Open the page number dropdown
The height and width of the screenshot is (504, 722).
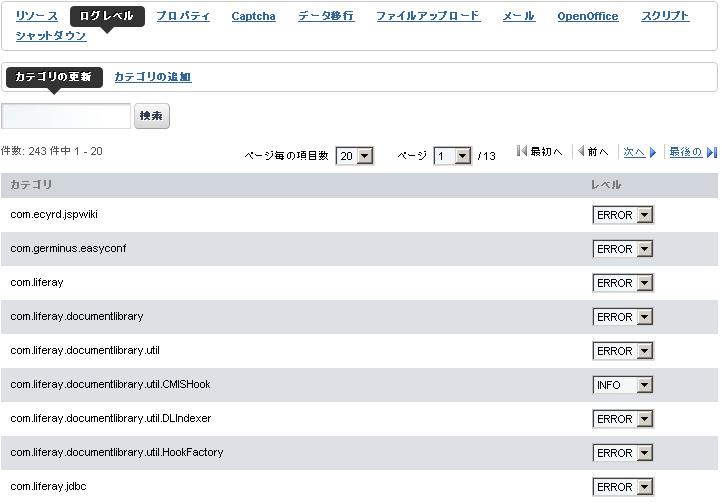pyautogui.click(x=452, y=156)
